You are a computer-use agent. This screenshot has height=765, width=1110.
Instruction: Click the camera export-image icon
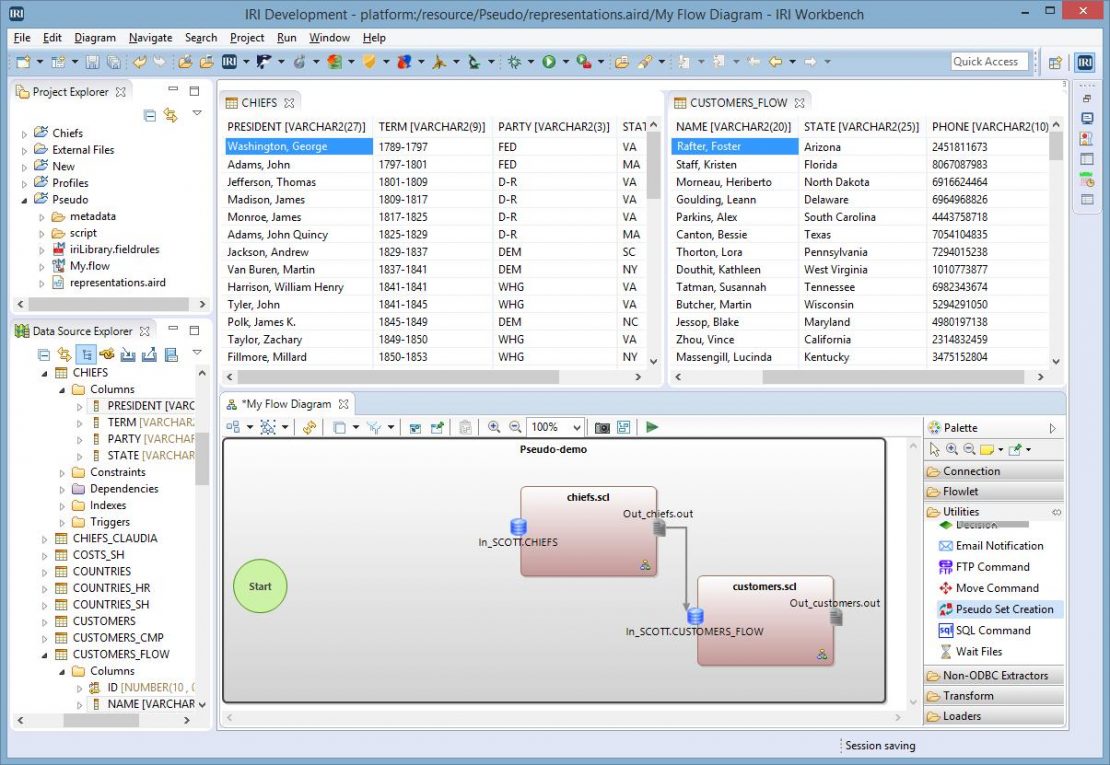coord(602,427)
